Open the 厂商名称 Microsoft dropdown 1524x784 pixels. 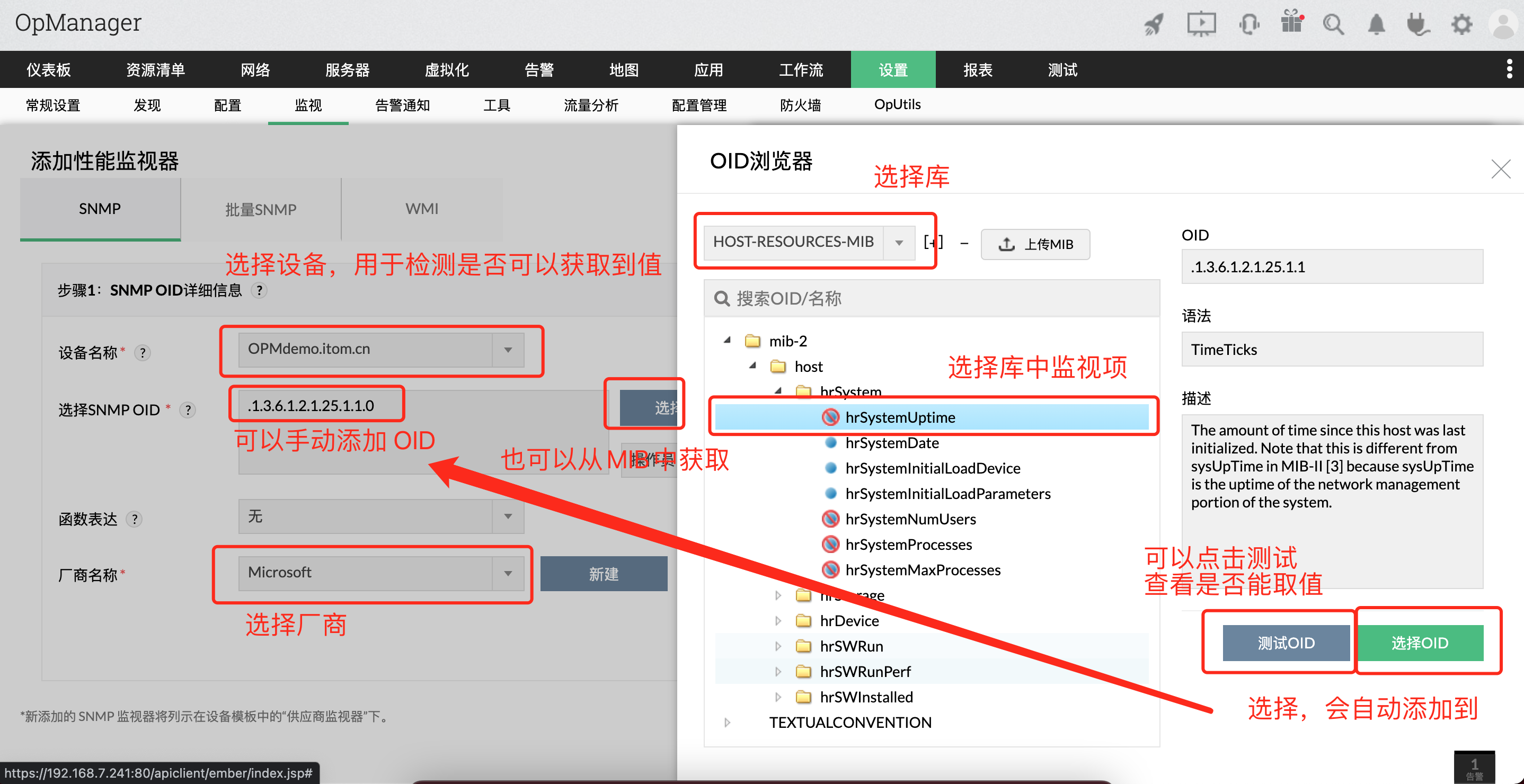coord(381,573)
